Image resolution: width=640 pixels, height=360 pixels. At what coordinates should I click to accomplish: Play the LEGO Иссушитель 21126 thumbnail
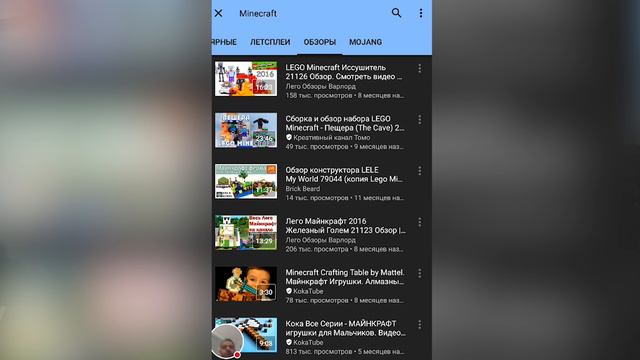[x=246, y=79]
